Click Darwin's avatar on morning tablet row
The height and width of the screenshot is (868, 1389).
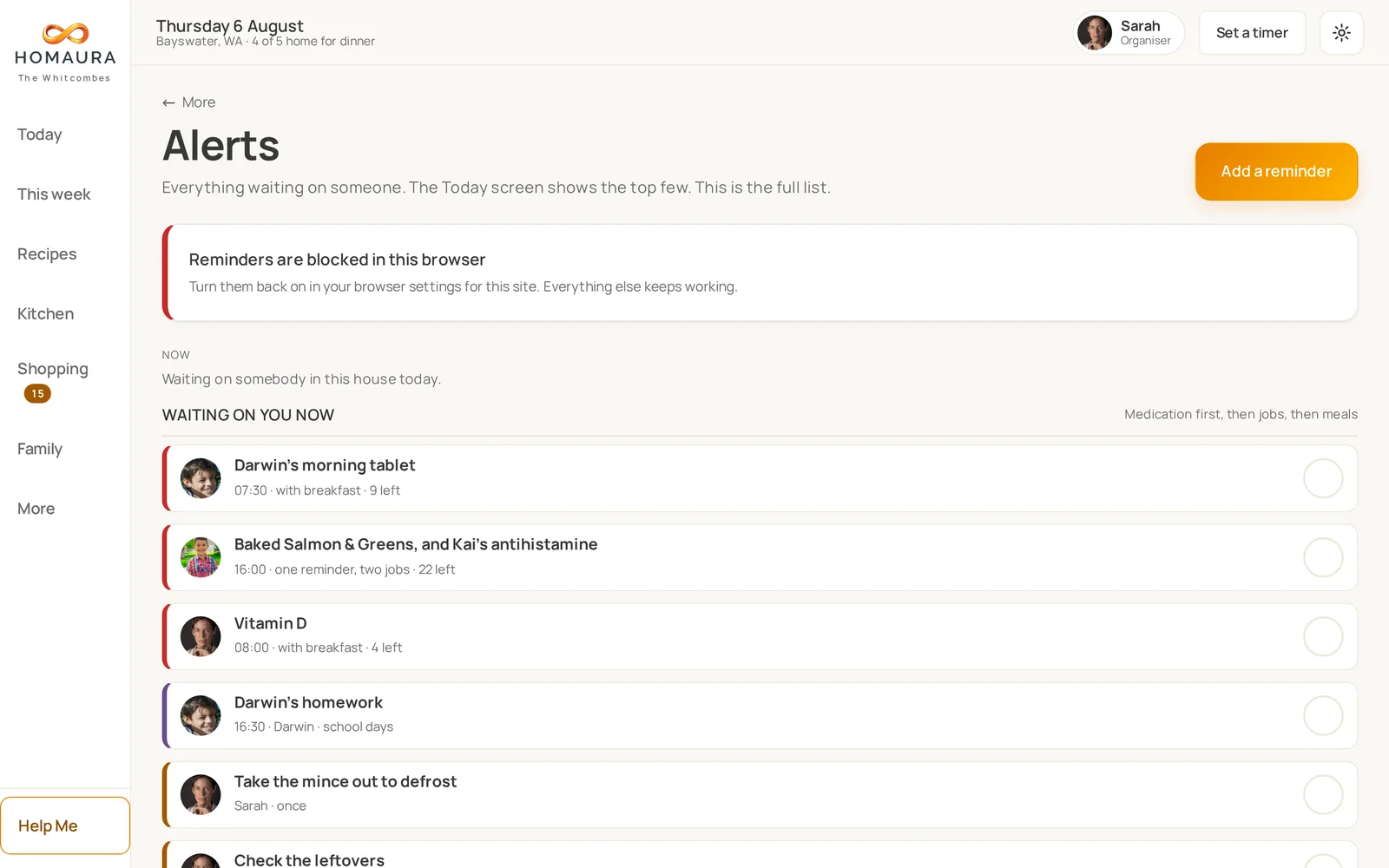[x=201, y=478]
